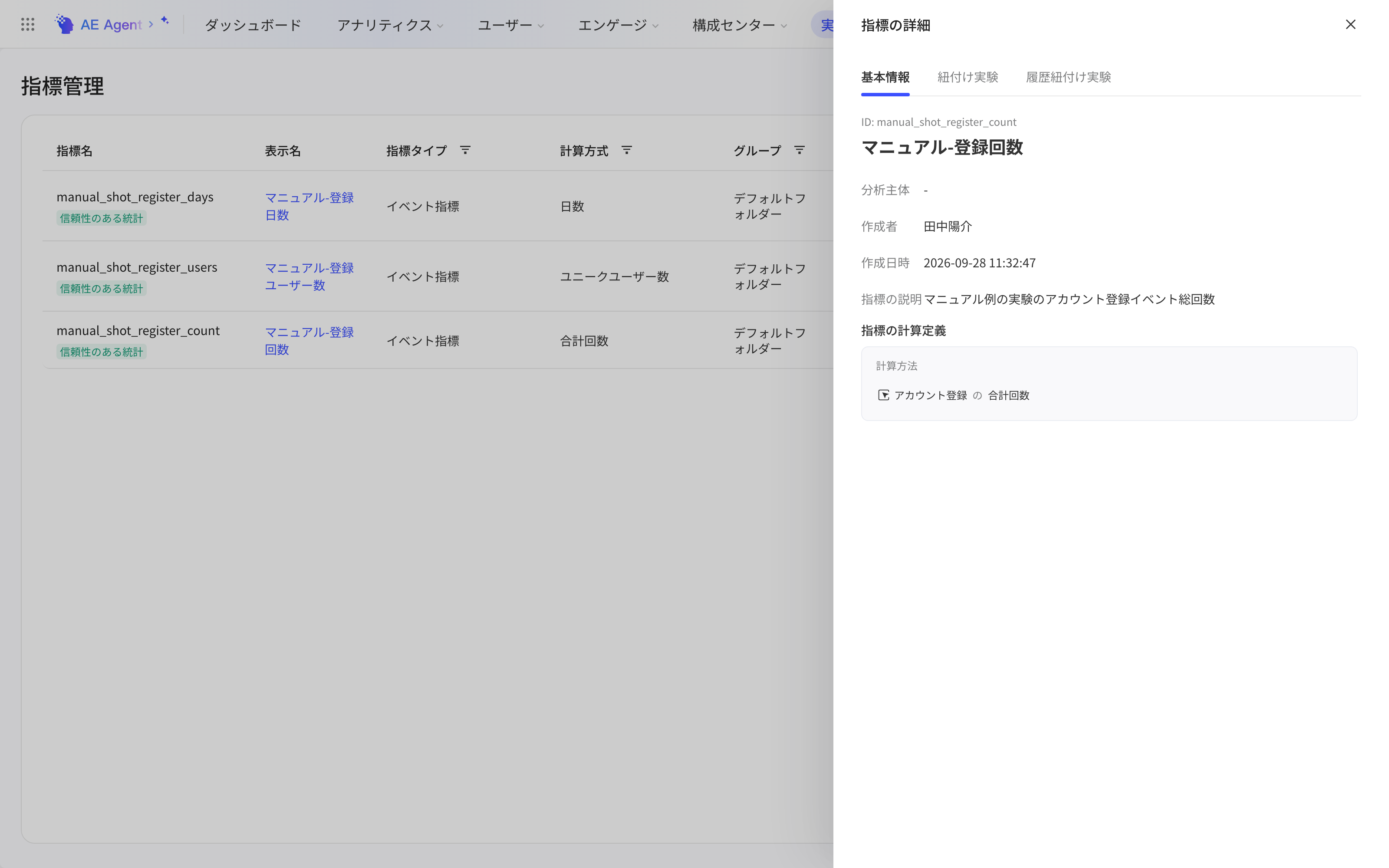This screenshot has height=868, width=1389.
Task: Click the 指標の説明 description text
Action: point(1069,299)
